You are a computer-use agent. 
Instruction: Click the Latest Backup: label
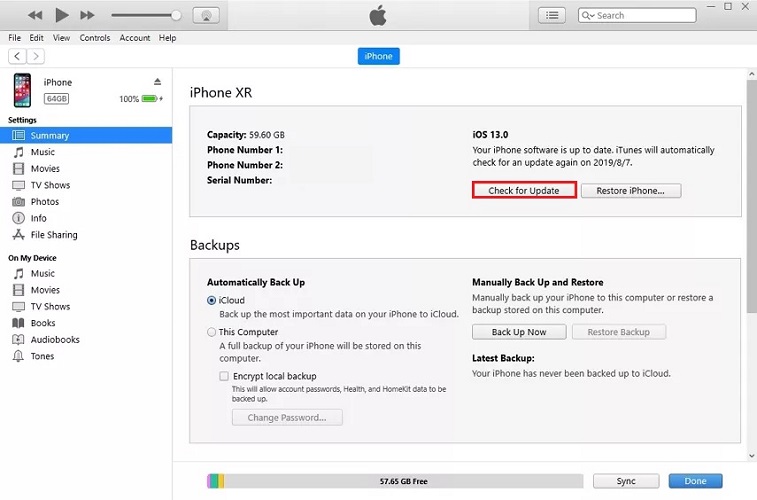click(503, 359)
